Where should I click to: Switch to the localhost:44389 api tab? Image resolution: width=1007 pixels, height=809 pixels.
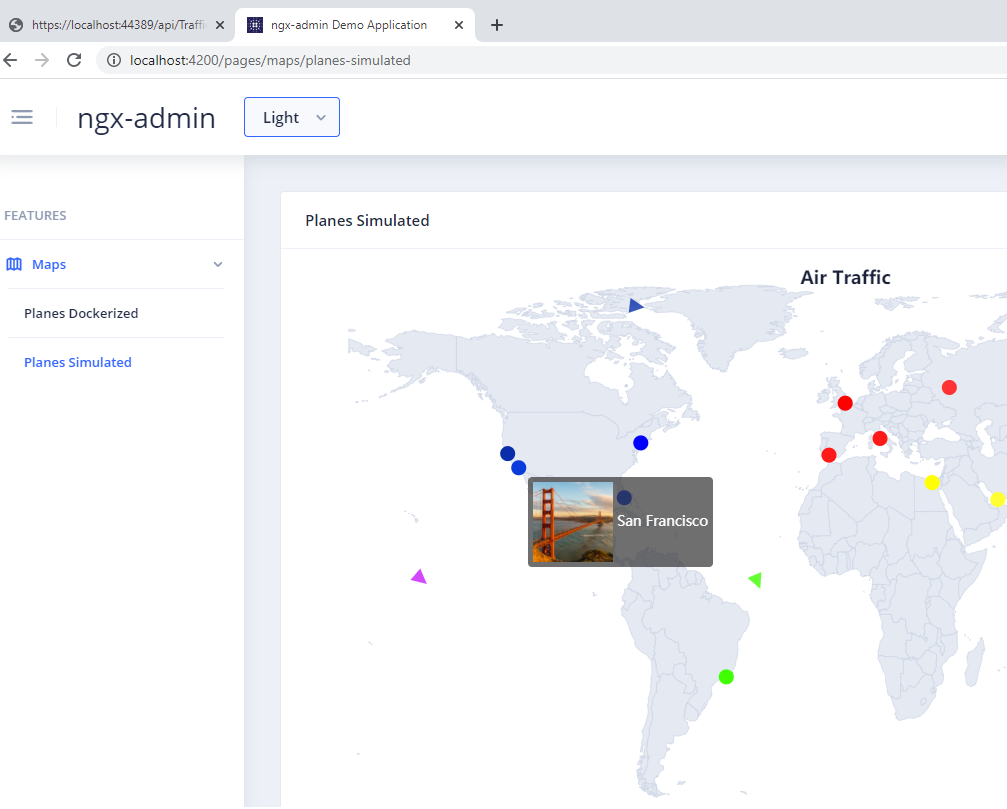[x=118, y=25]
